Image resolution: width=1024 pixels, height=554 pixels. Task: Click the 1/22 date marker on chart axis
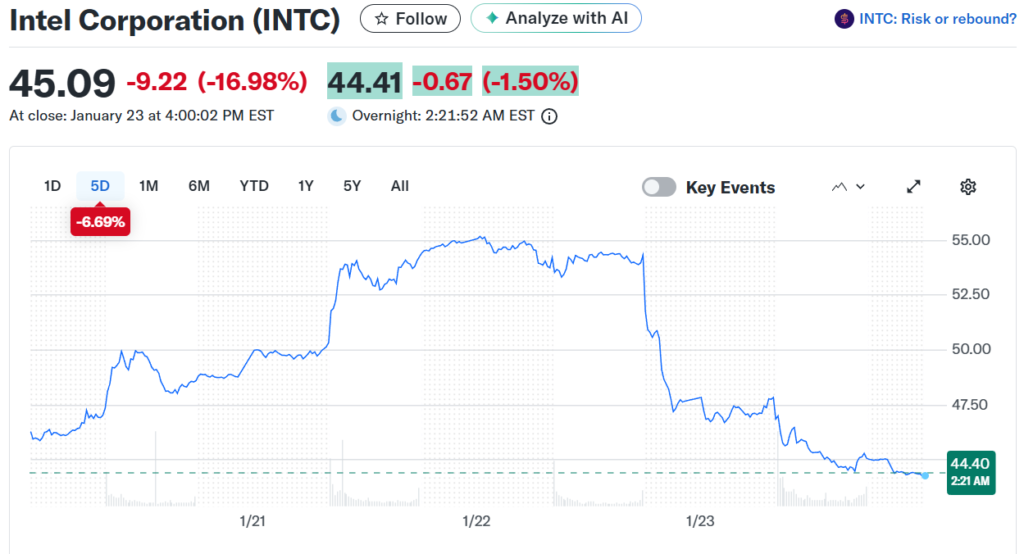pos(476,521)
